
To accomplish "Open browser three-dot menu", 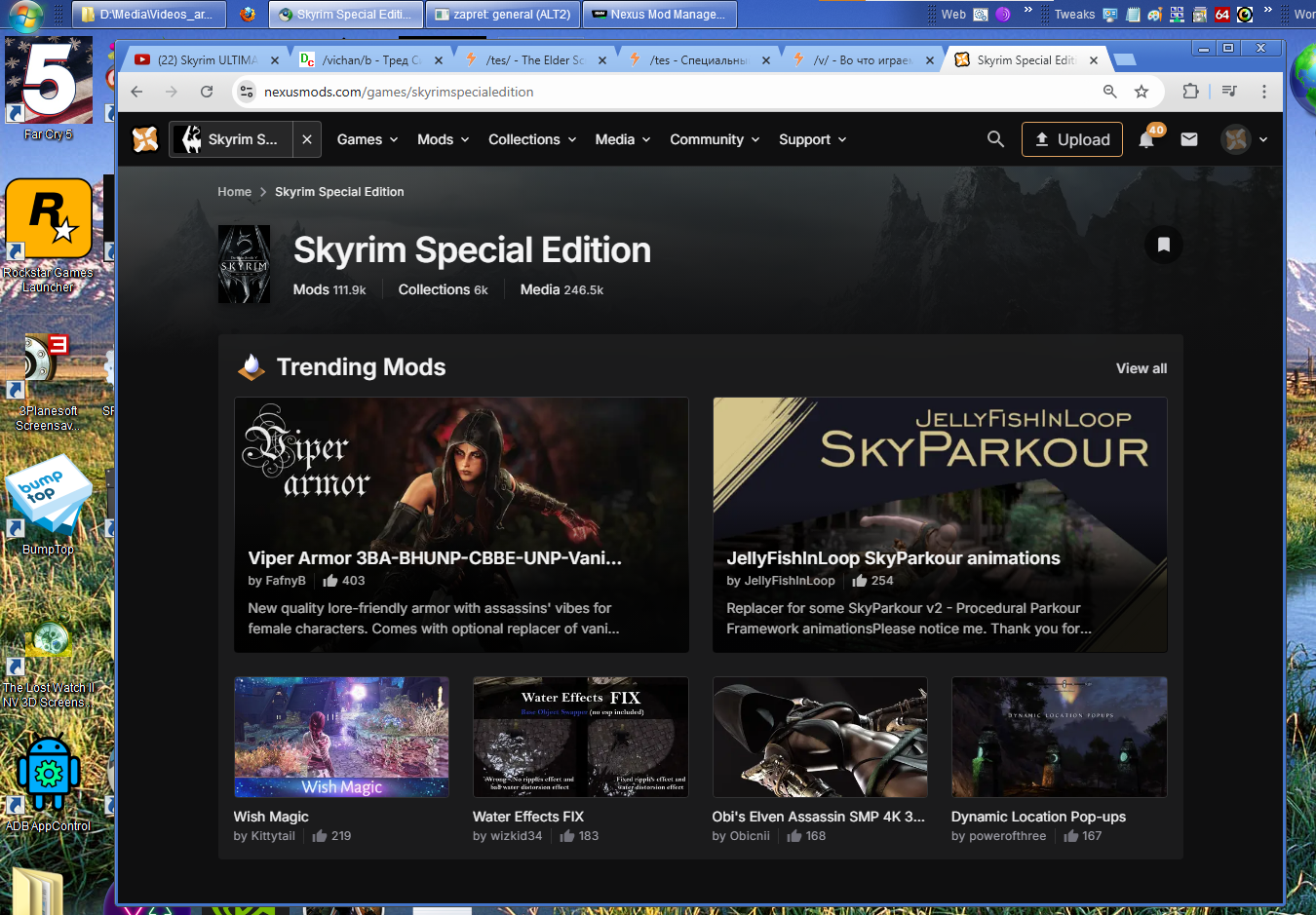I will [x=1264, y=92].
